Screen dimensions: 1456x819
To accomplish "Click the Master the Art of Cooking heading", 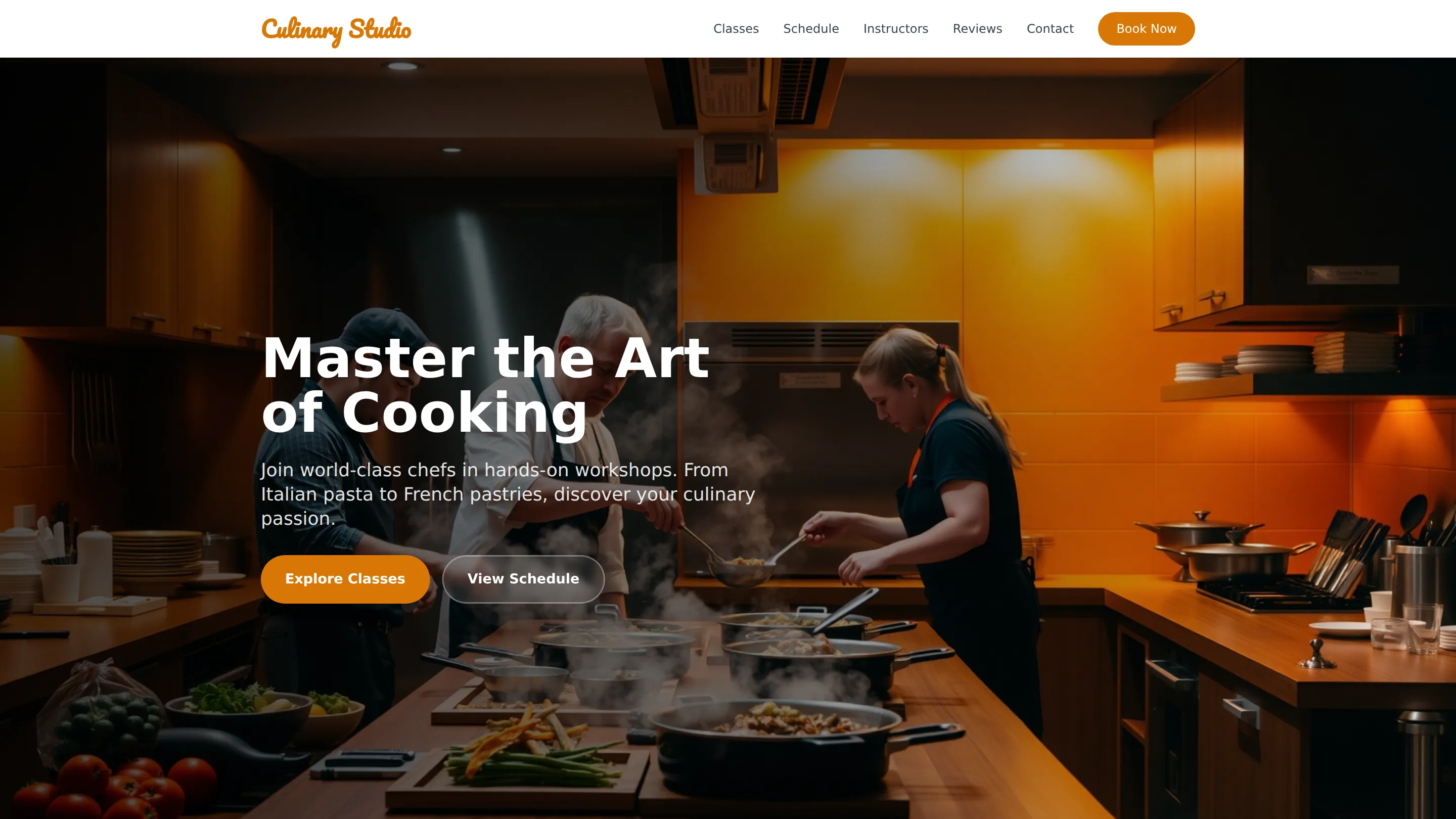I will pyautogui.click(x=485, y=385).
